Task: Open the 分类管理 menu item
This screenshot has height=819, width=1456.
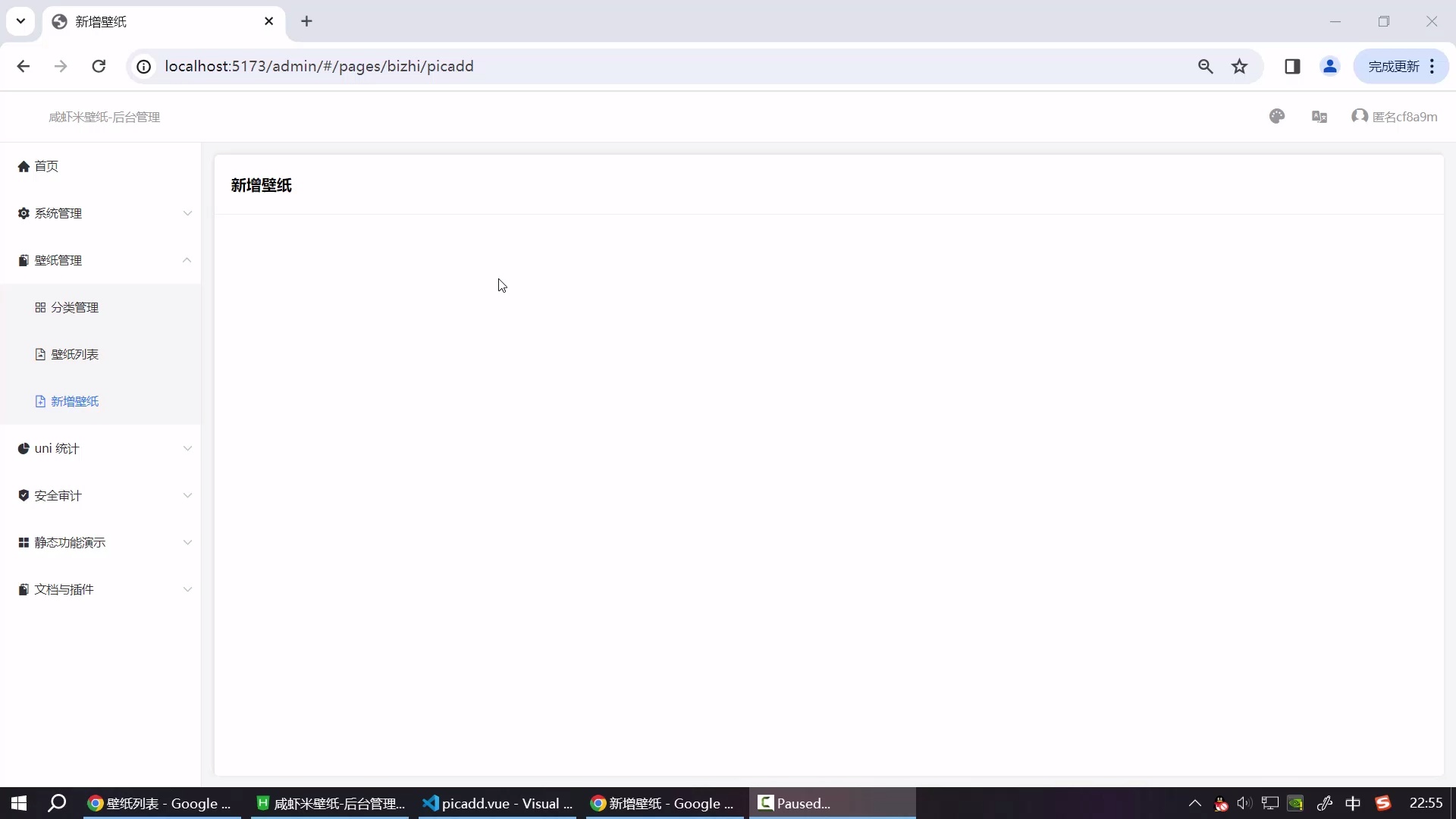Action: (74, 307)
